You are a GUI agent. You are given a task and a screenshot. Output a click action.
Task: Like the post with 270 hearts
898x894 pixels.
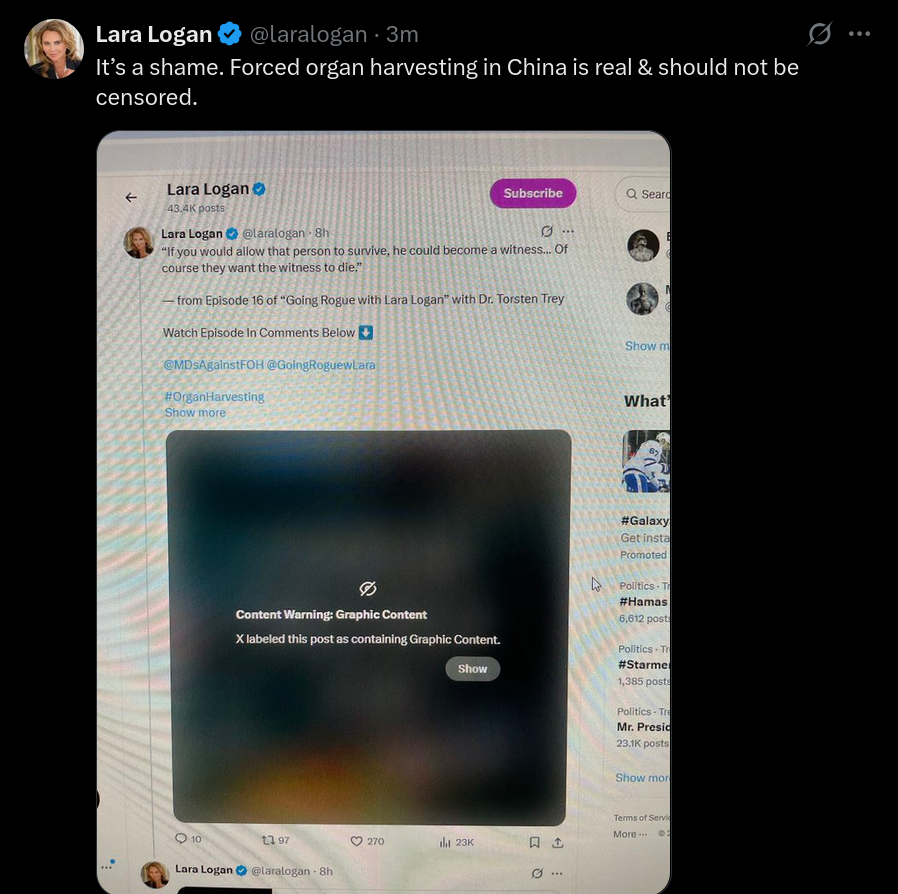[356, 841]
